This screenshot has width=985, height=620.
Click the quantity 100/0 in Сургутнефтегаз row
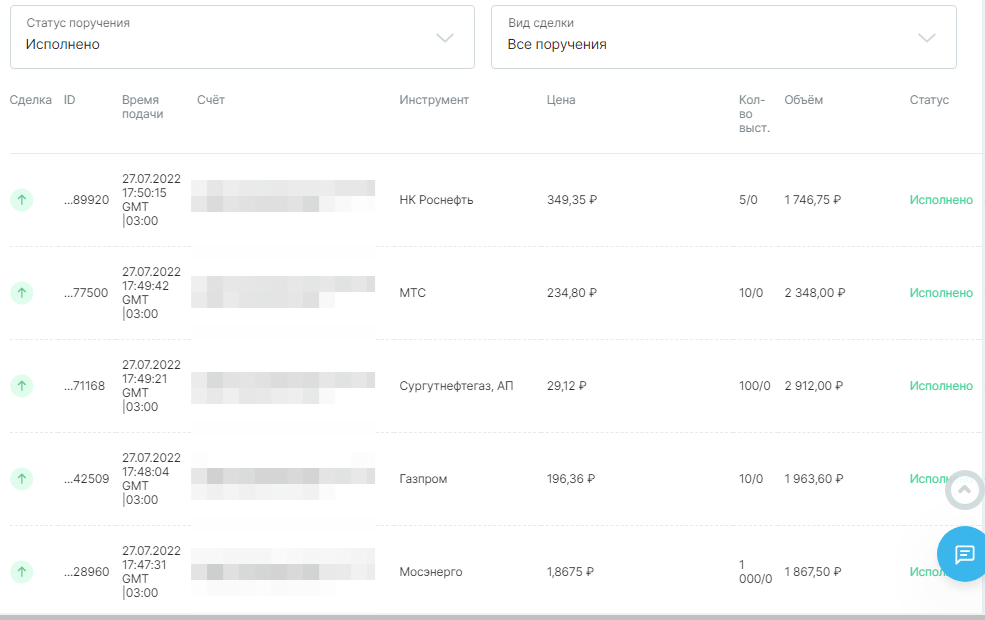tap(754, 386)
